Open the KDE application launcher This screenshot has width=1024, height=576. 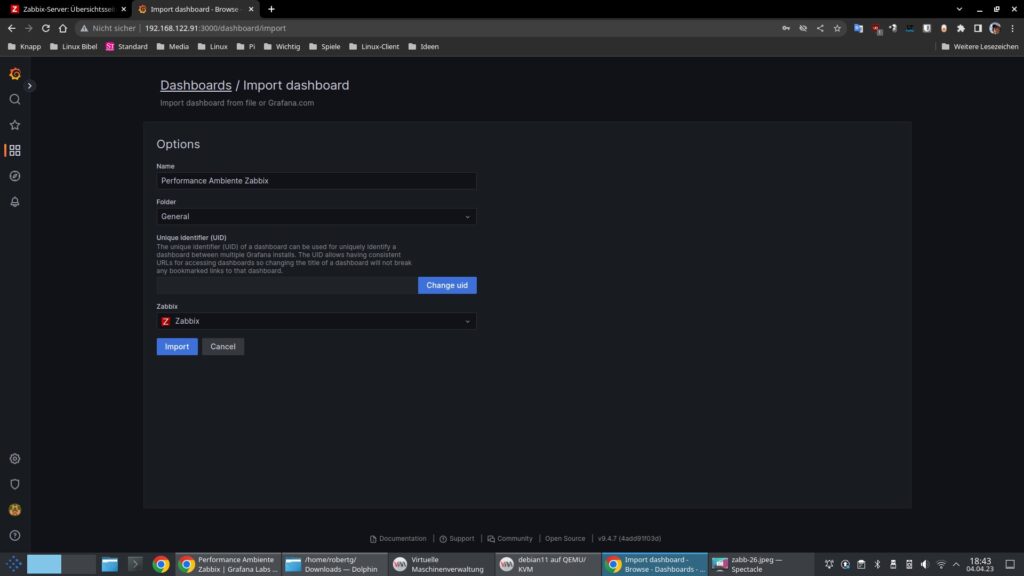[x=13, y=564]
